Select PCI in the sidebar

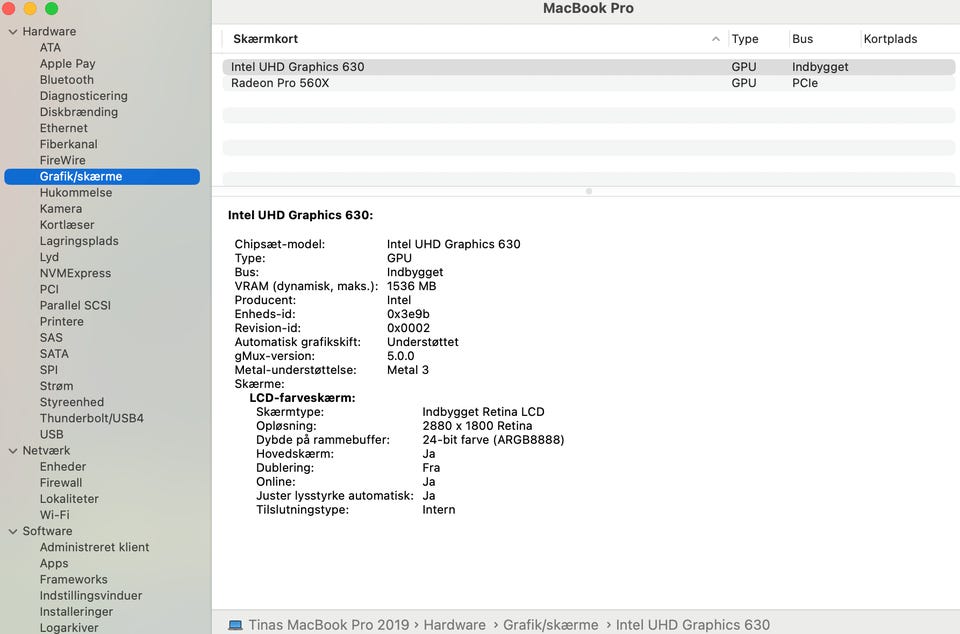tap(49, 289)
